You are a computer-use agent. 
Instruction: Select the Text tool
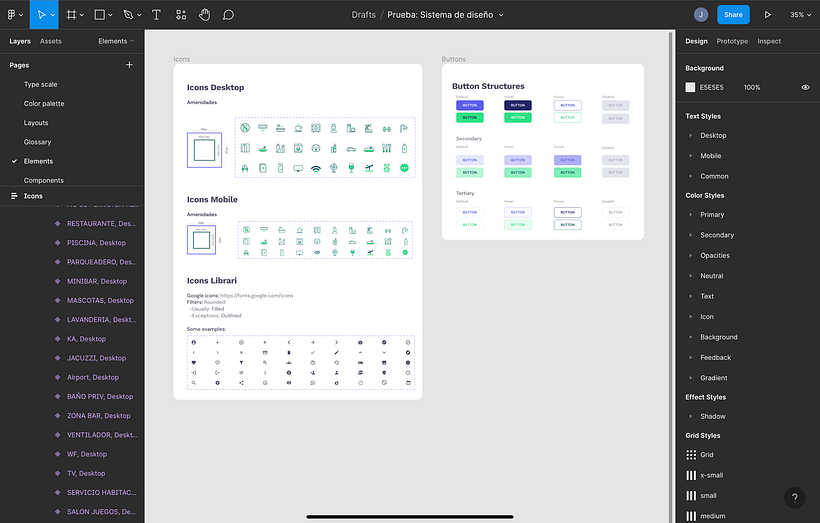click(x=156, y=15)
